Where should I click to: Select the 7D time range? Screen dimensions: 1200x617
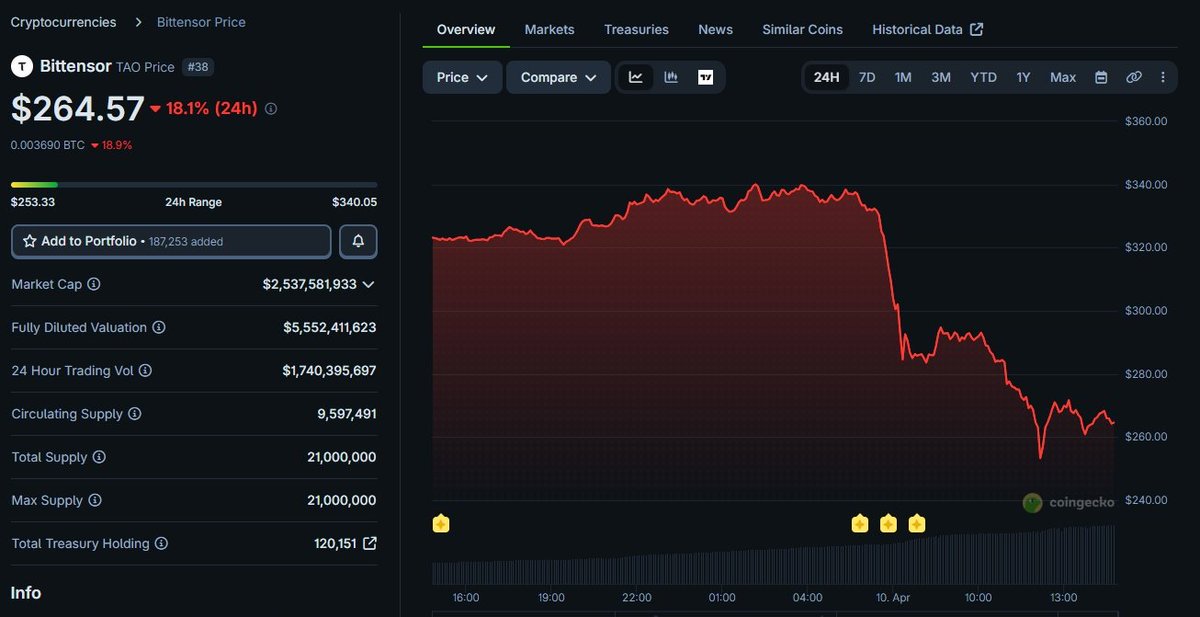tap(867, 77)
